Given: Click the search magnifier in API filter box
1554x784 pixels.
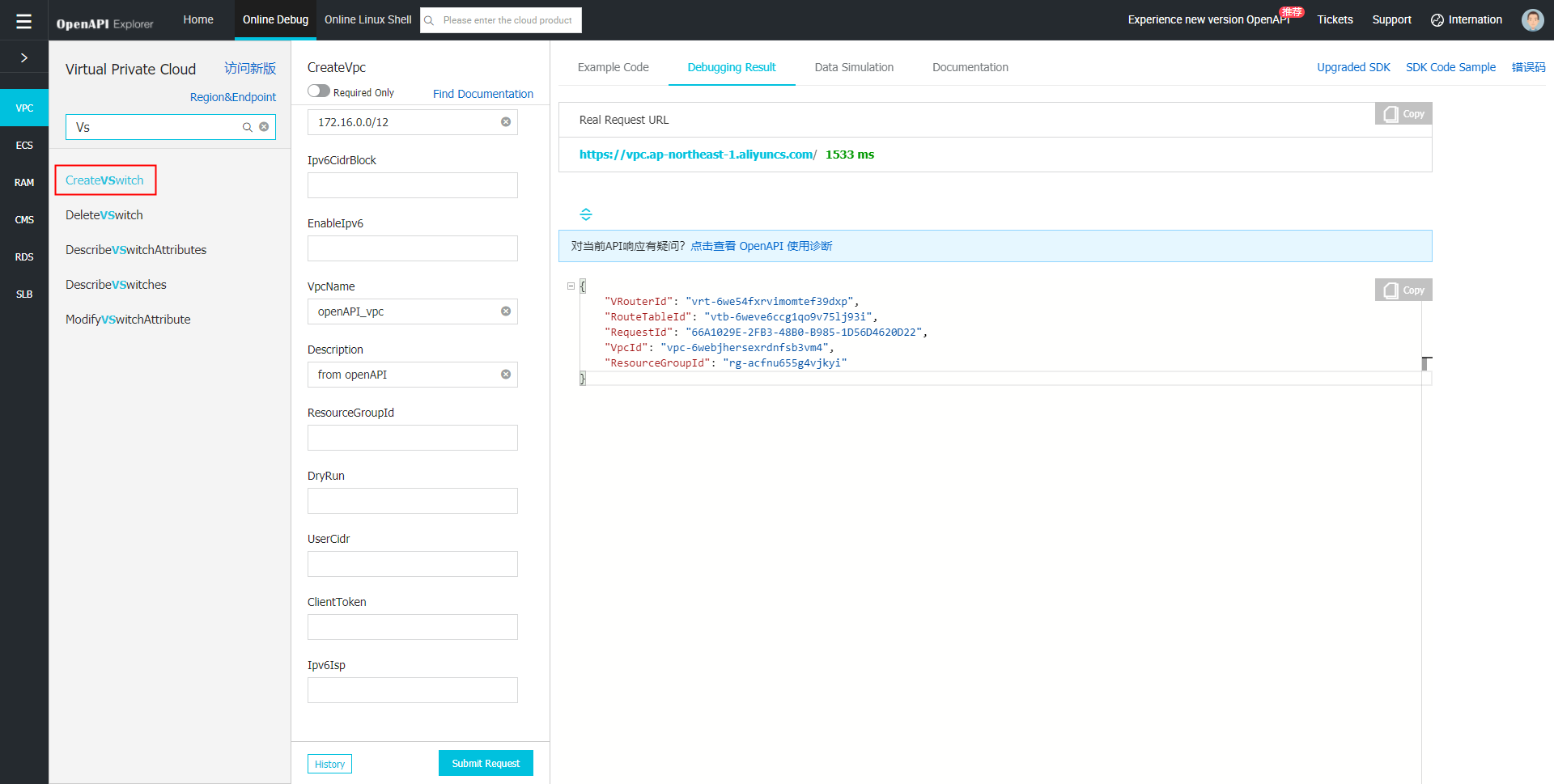Looking at the screenshot, I should tap(248, 127).
